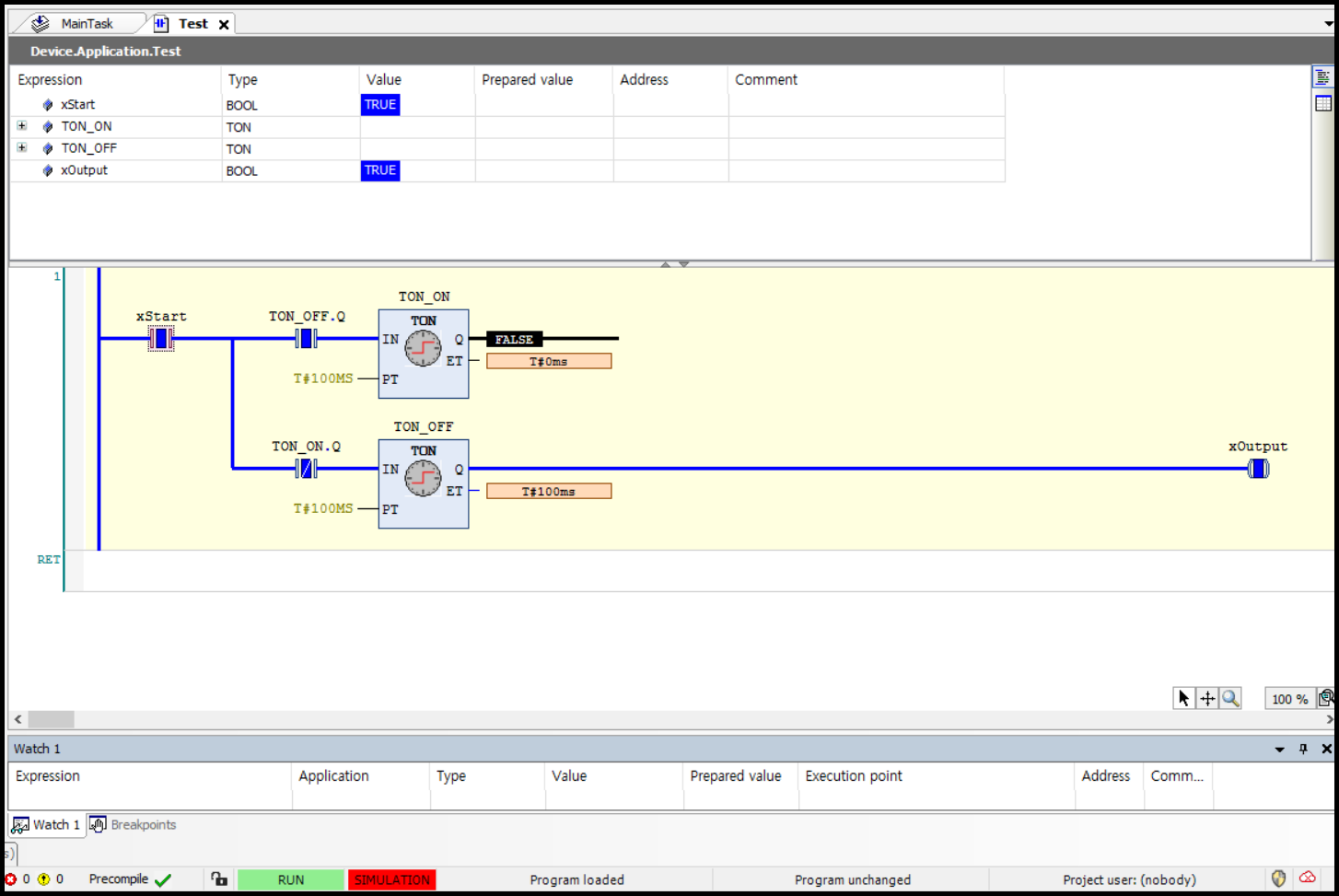Adjust the 100 % zoom level control
1339x896 pixels.
pos(1288,698)
